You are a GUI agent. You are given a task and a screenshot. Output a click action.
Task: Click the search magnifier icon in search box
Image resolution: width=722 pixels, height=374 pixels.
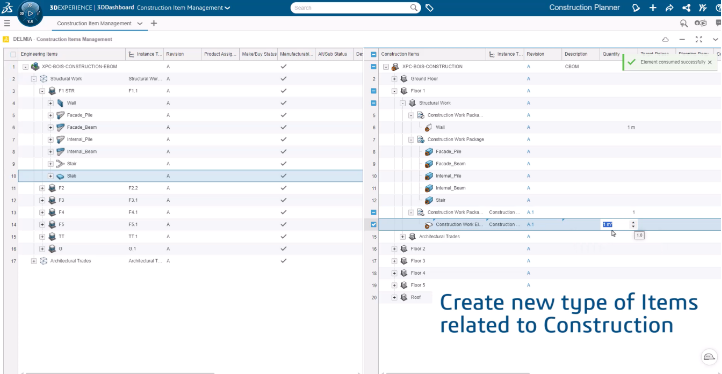414,8
